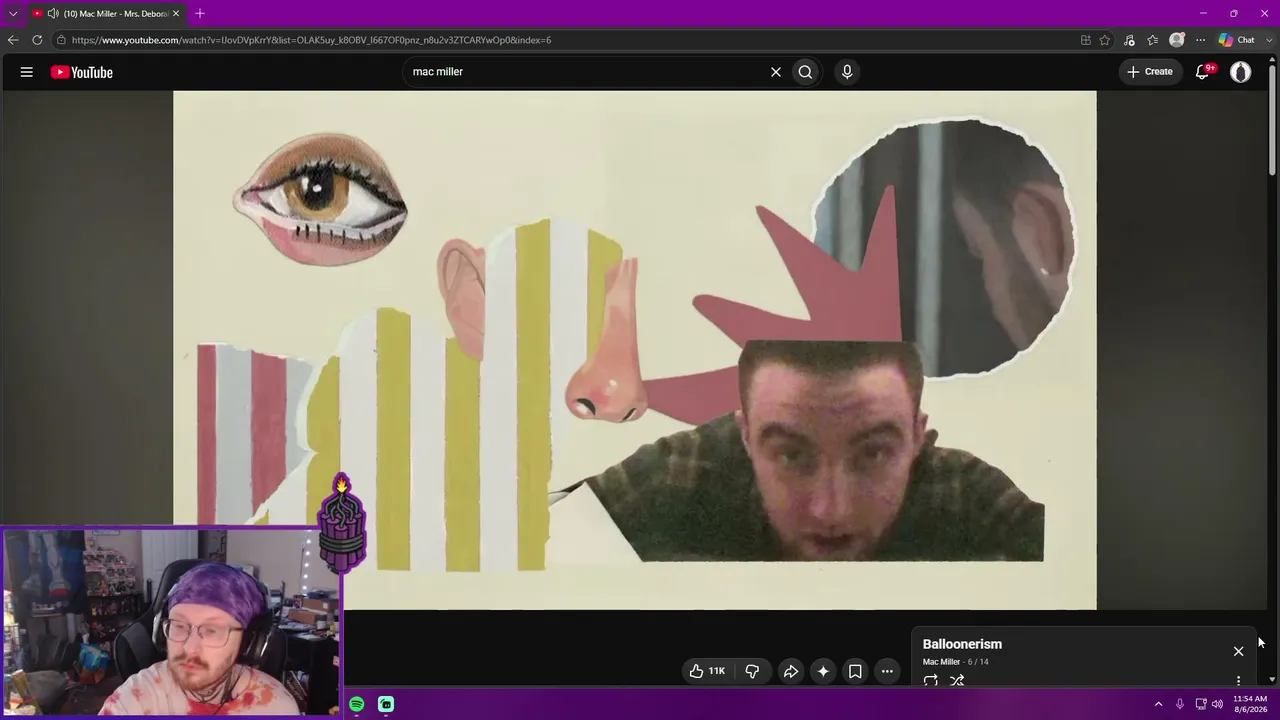Open the green app next to Spotify

coord(386,704)
